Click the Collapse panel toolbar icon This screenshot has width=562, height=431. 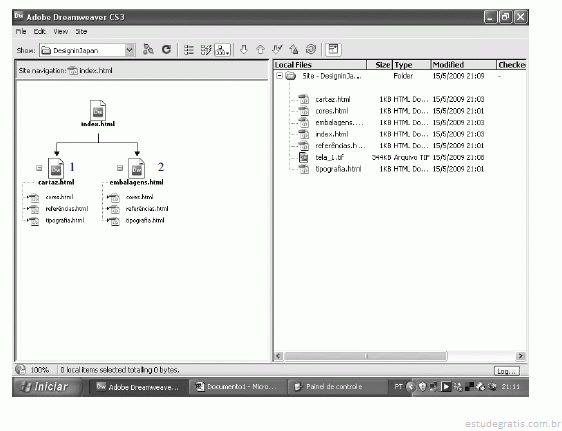point(333,49)
